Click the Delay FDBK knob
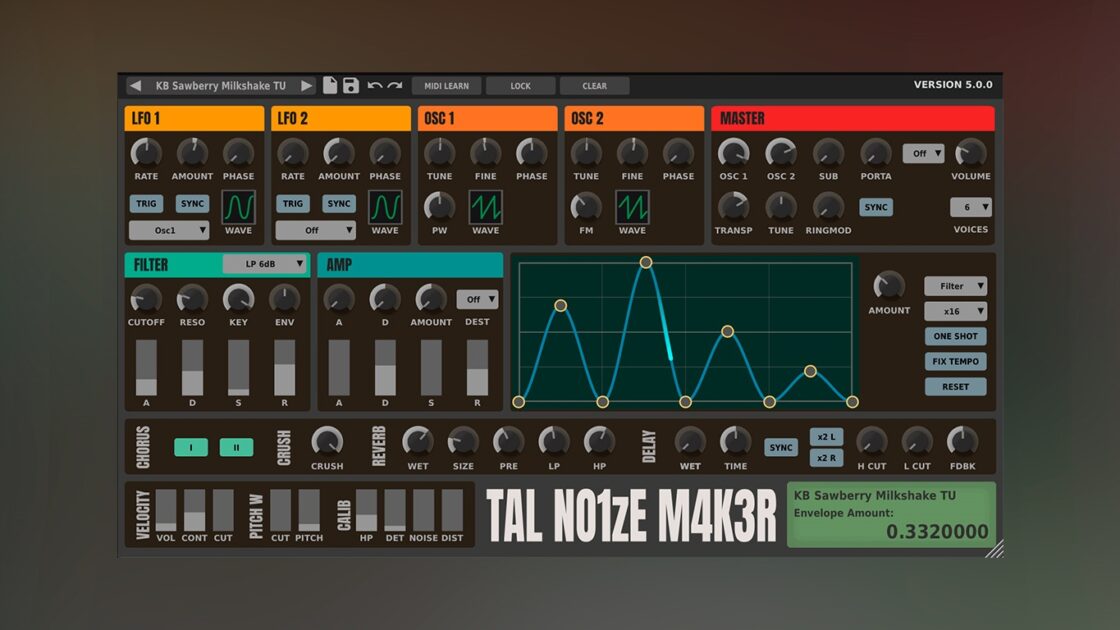Viewport: 1120px width, 630px height. [x=962, y=442]
